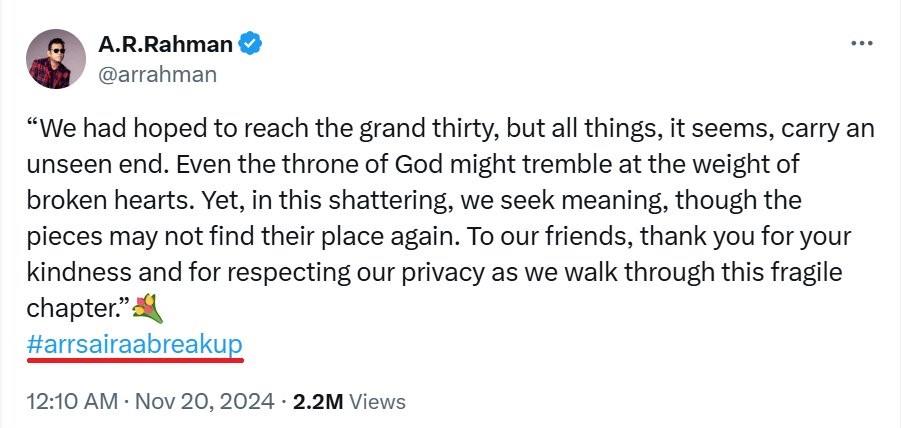Image resolution: width=901 pixels, height=428 pixels.
Task: Click the line beginning "broken hearts. Yet"
Action: 414,201
